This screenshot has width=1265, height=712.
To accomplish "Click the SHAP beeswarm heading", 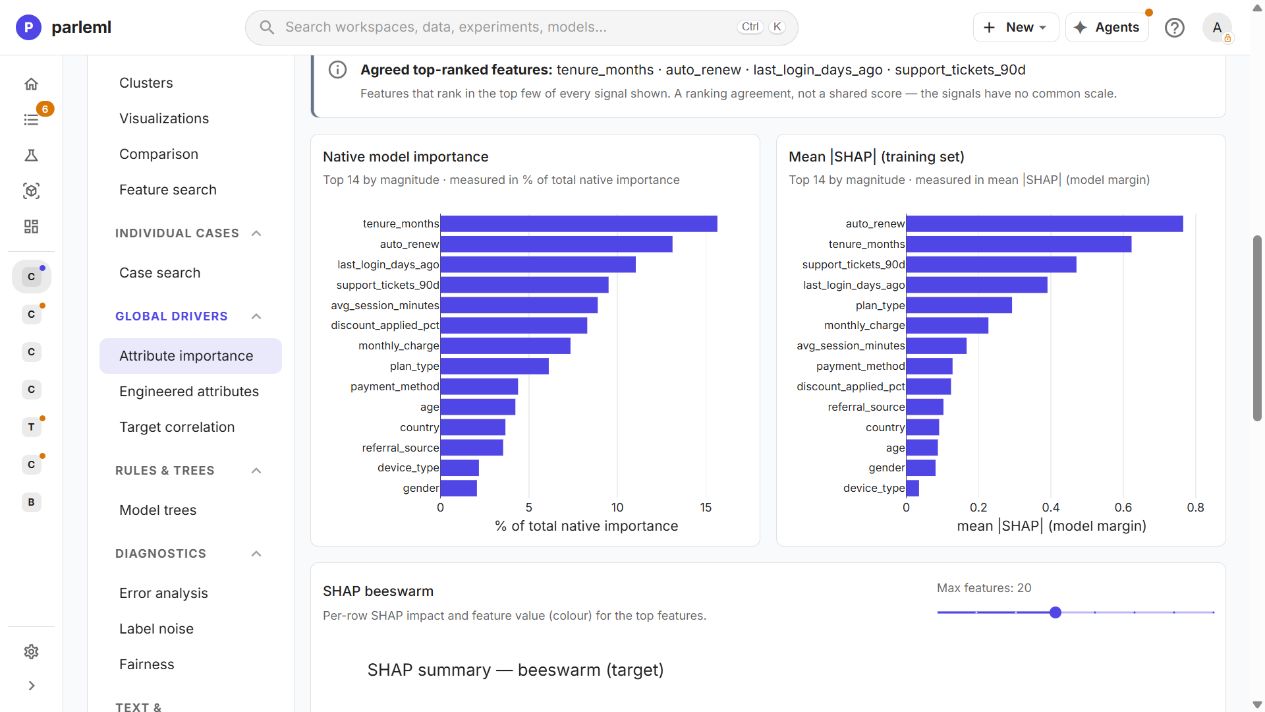I will pos(378,591).
